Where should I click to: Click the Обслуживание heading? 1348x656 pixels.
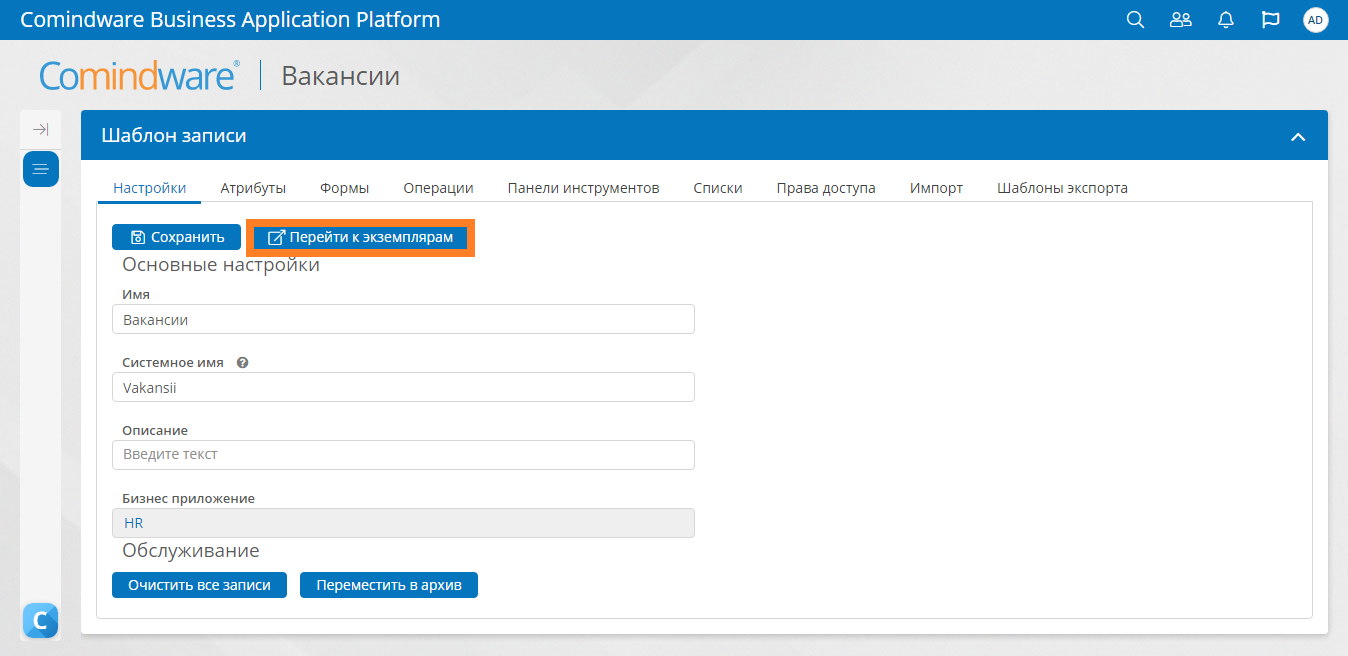191,551
